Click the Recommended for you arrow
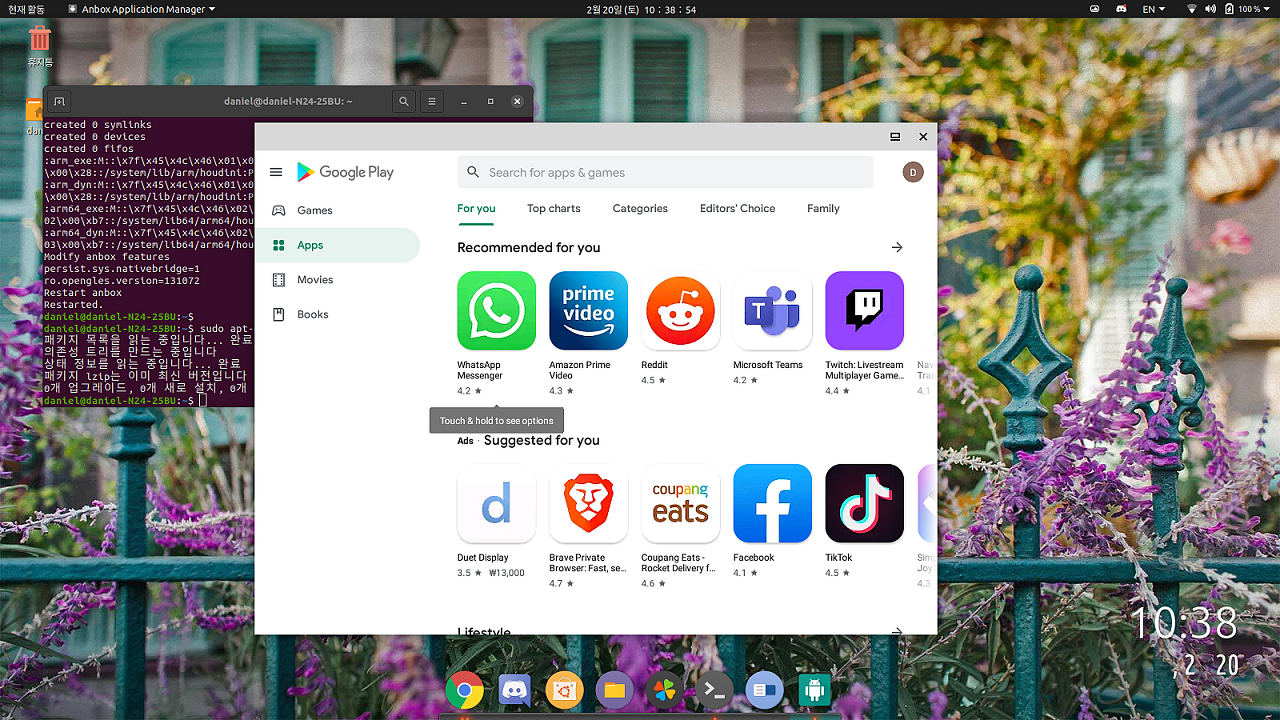 [x=897, y=247]
